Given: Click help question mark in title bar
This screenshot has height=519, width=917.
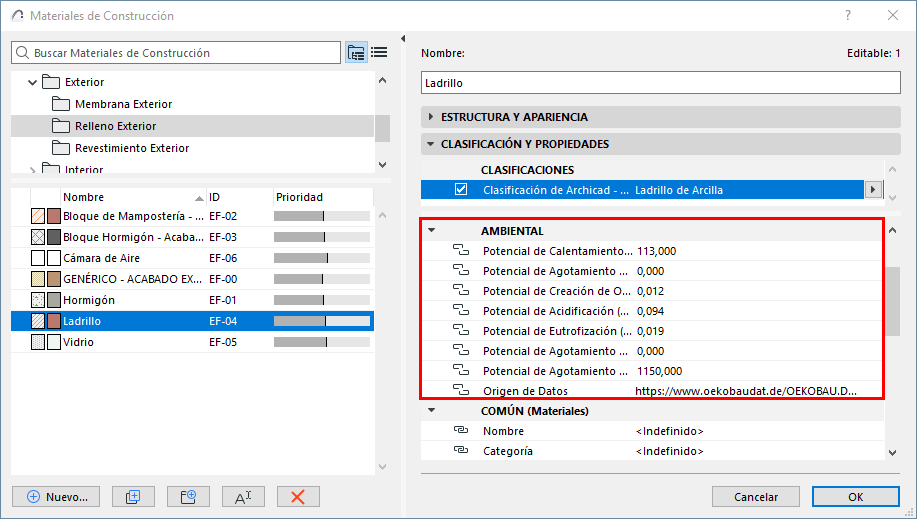Looking at the screenshot, I should tap(848, 15).
